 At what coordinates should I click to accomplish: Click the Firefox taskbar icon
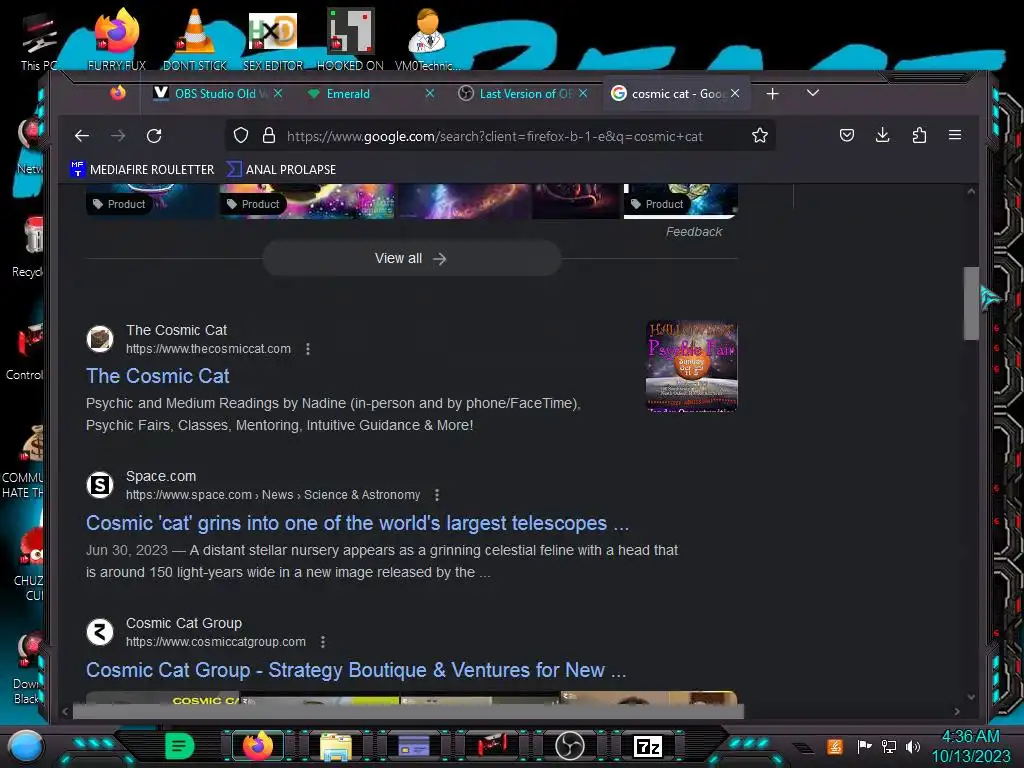click(x=258, y=746)
